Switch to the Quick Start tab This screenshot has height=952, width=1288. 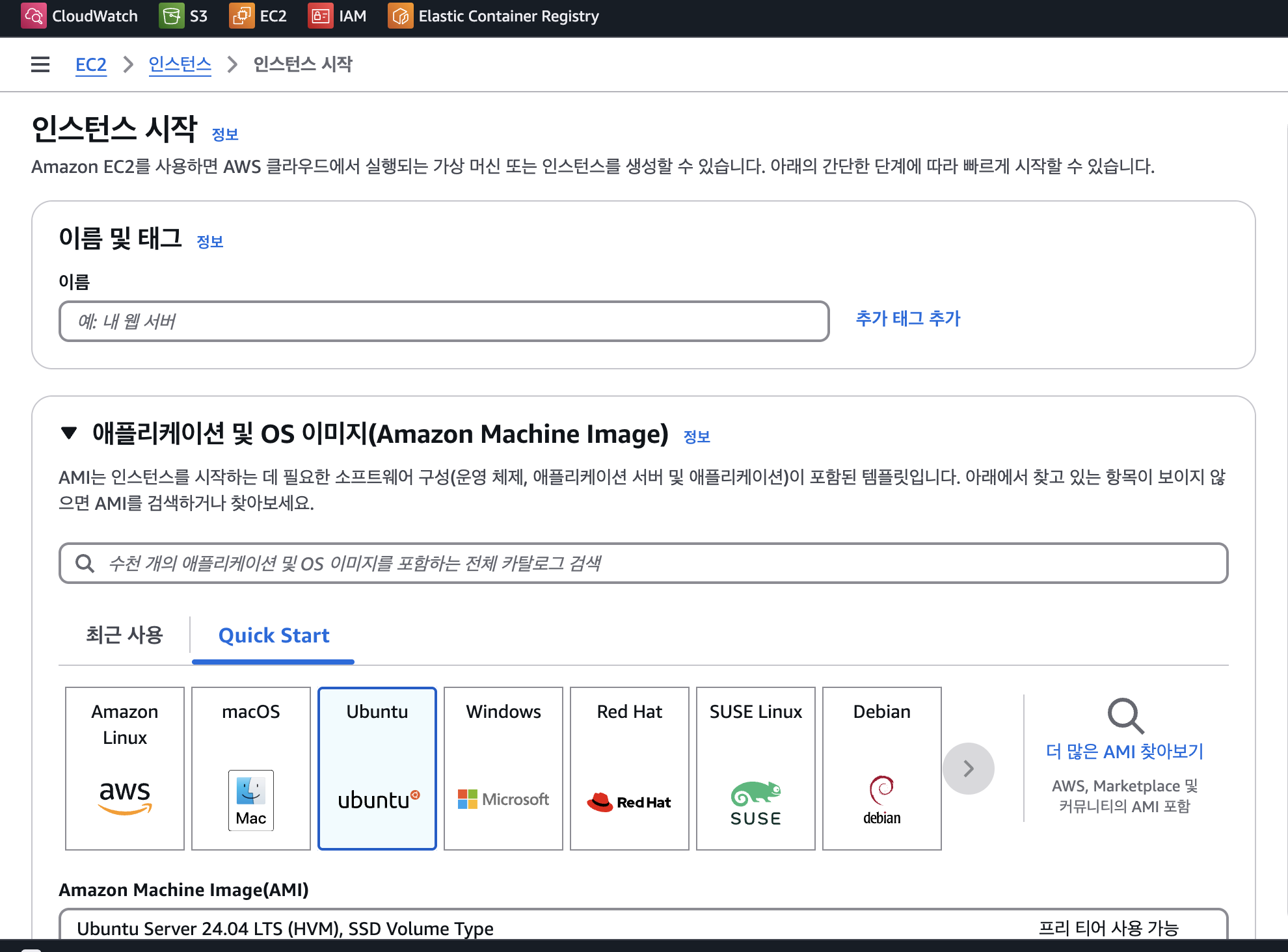274,635
